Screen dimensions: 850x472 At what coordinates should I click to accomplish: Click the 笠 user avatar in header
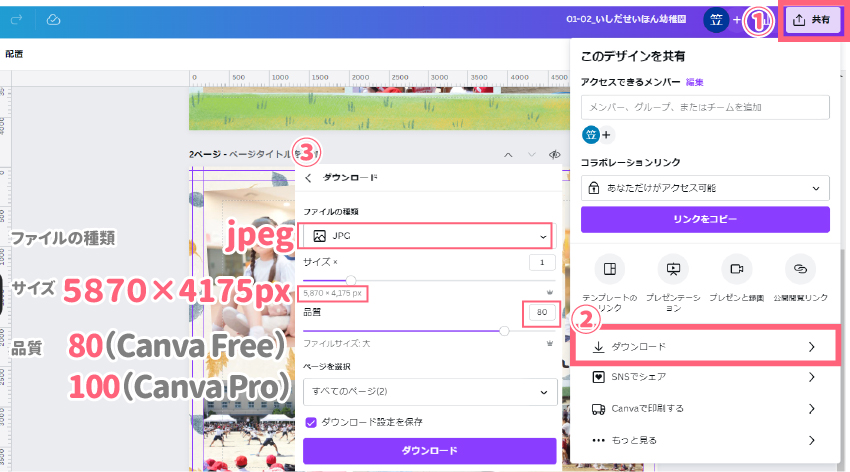click(x=716, y=20)
